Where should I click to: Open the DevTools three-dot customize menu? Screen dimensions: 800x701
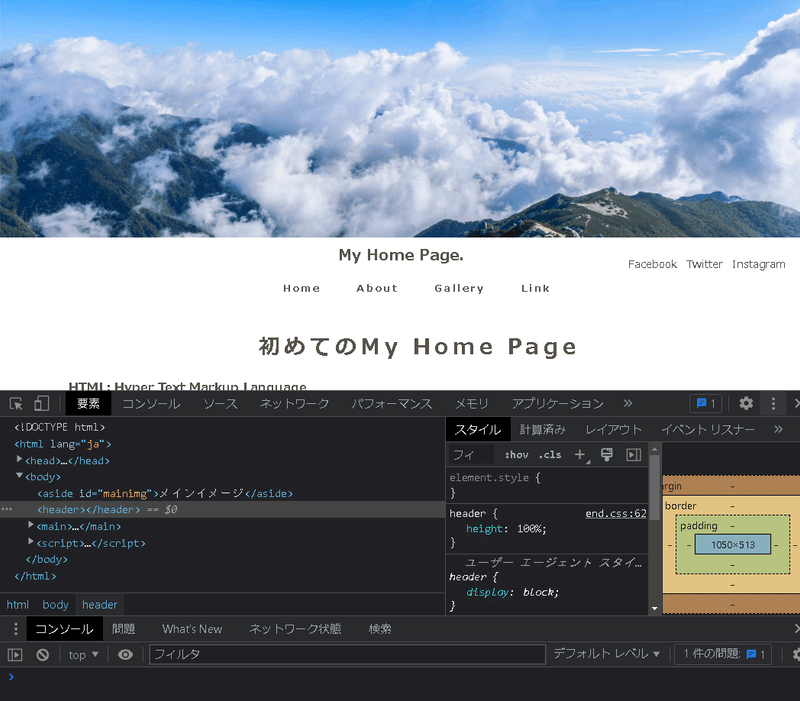tap(773, 404)
